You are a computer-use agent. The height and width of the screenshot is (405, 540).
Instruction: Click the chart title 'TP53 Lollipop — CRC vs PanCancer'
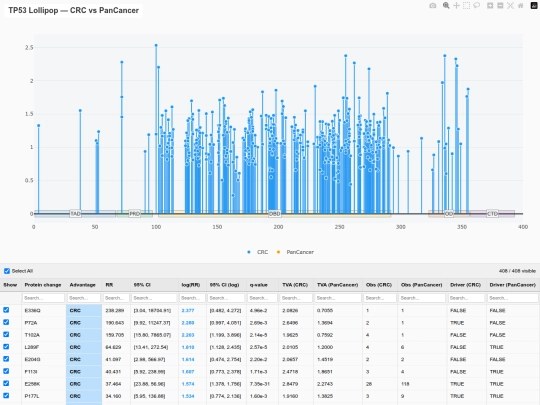[73, 10]
